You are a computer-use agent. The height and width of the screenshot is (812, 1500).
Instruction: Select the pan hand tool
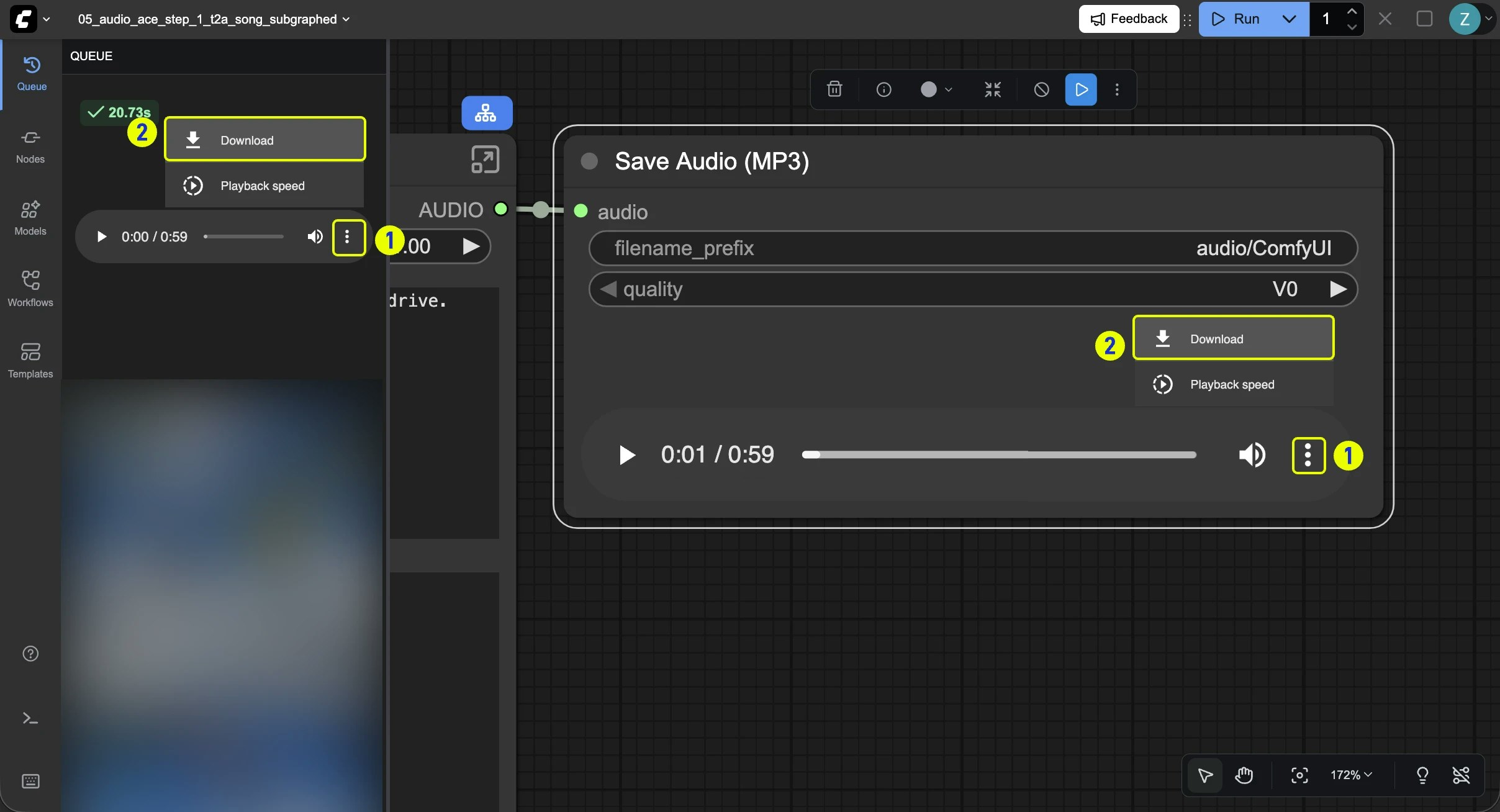click(1244, 775)
